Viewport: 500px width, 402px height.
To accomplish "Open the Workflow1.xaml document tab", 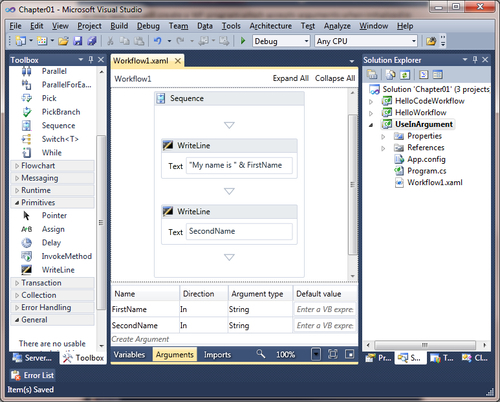I will tap(141, 61).
